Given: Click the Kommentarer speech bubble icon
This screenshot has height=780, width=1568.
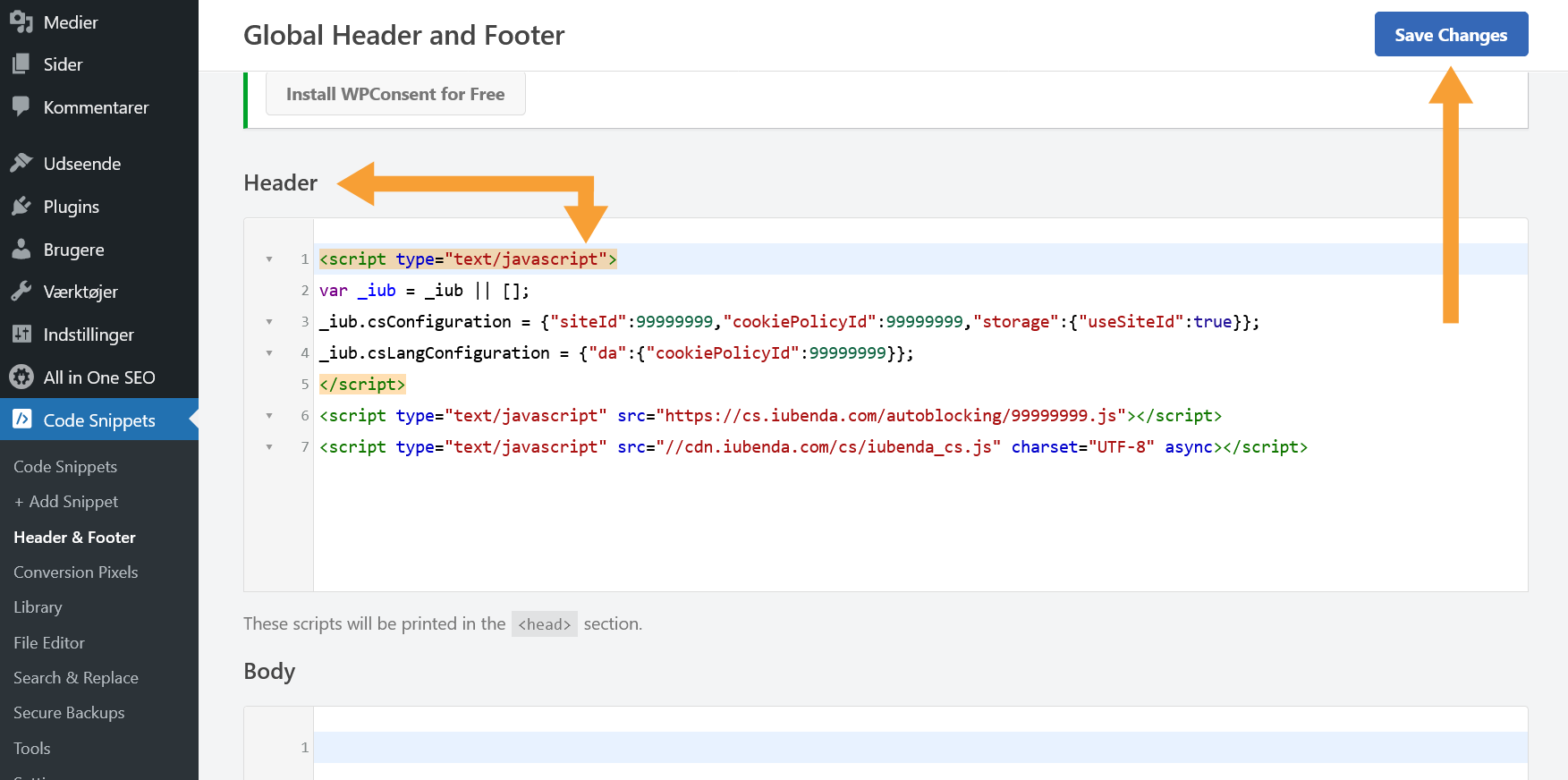Looking at the screenshot, I should (21, 107).
